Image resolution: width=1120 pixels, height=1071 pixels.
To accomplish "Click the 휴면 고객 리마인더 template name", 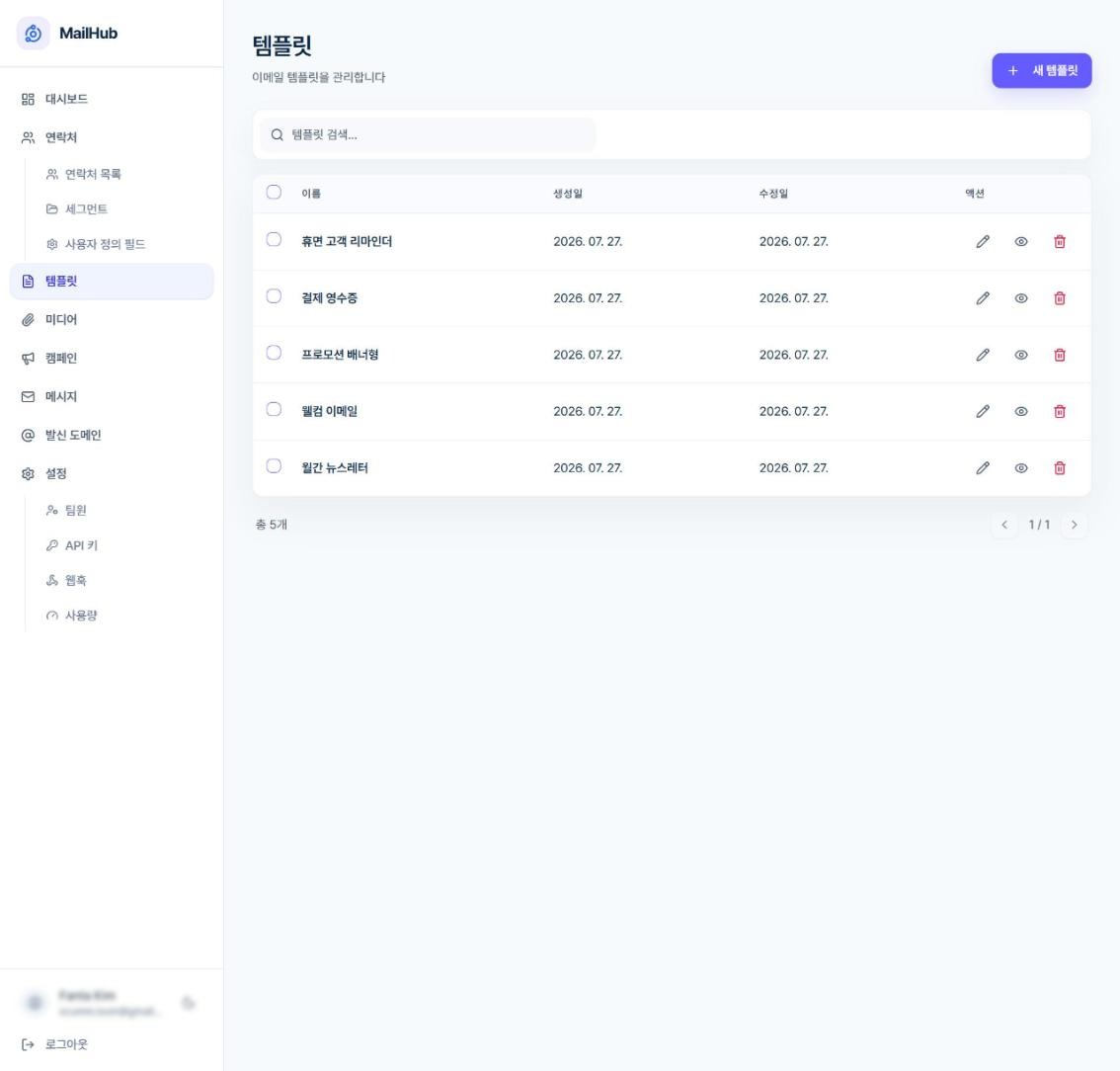I will (x=347, y=241).
